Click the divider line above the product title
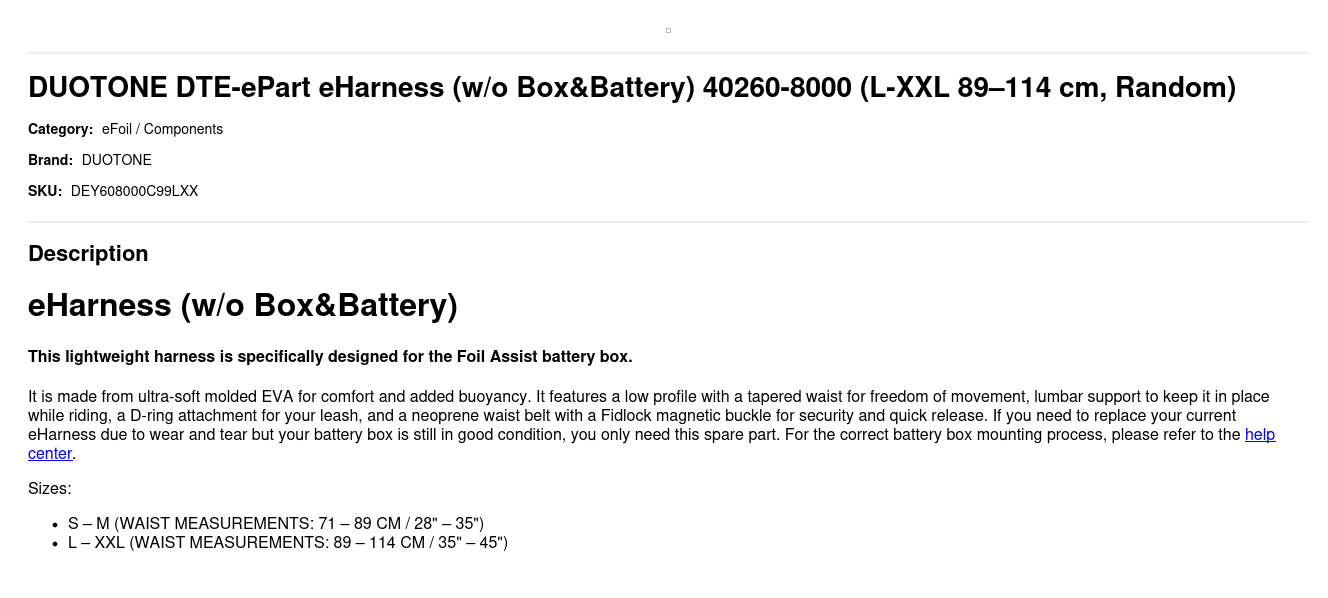Screen dimensions: 1328x598 pos(668,53)
